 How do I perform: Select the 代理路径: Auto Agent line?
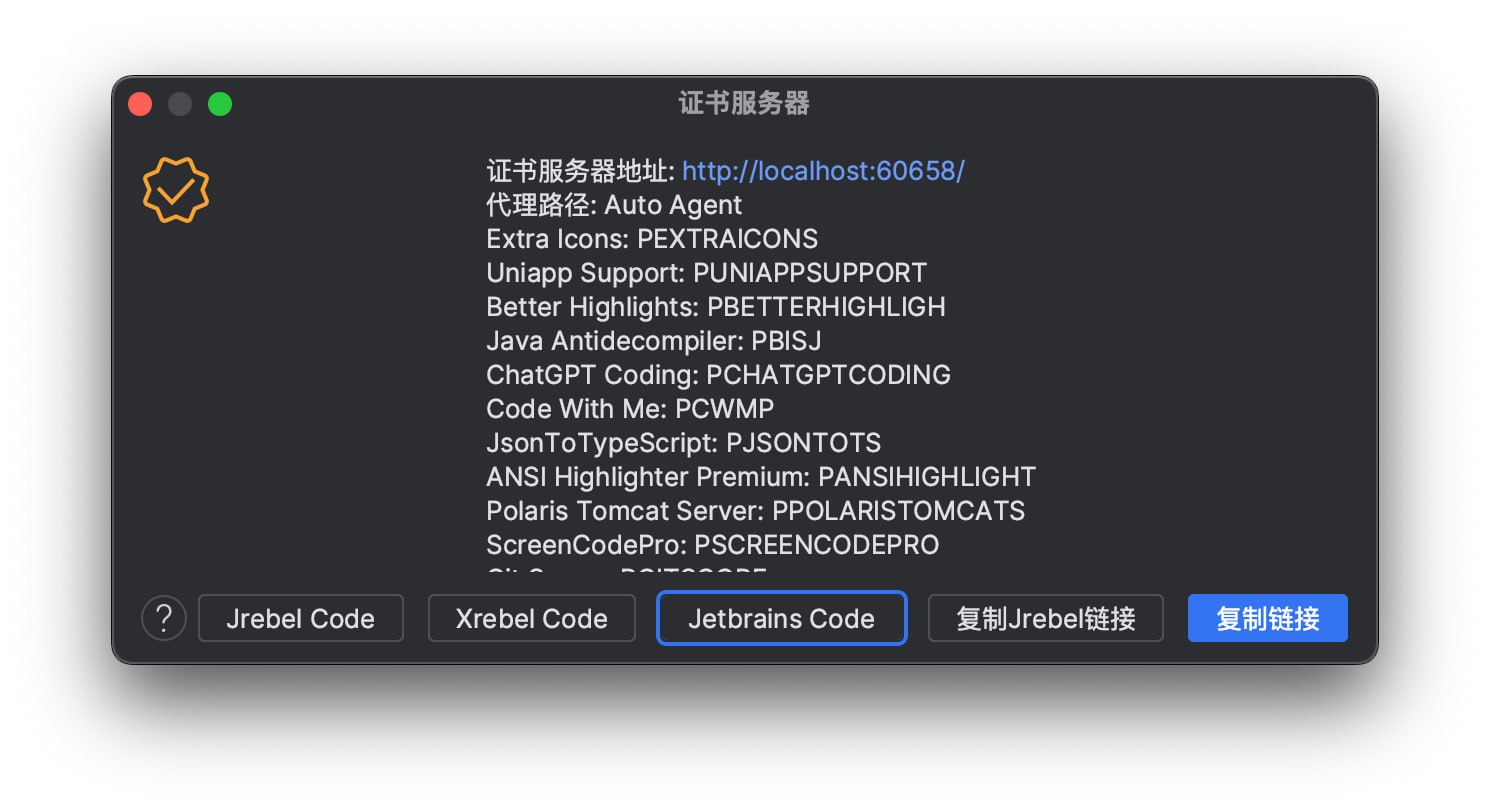614,205
